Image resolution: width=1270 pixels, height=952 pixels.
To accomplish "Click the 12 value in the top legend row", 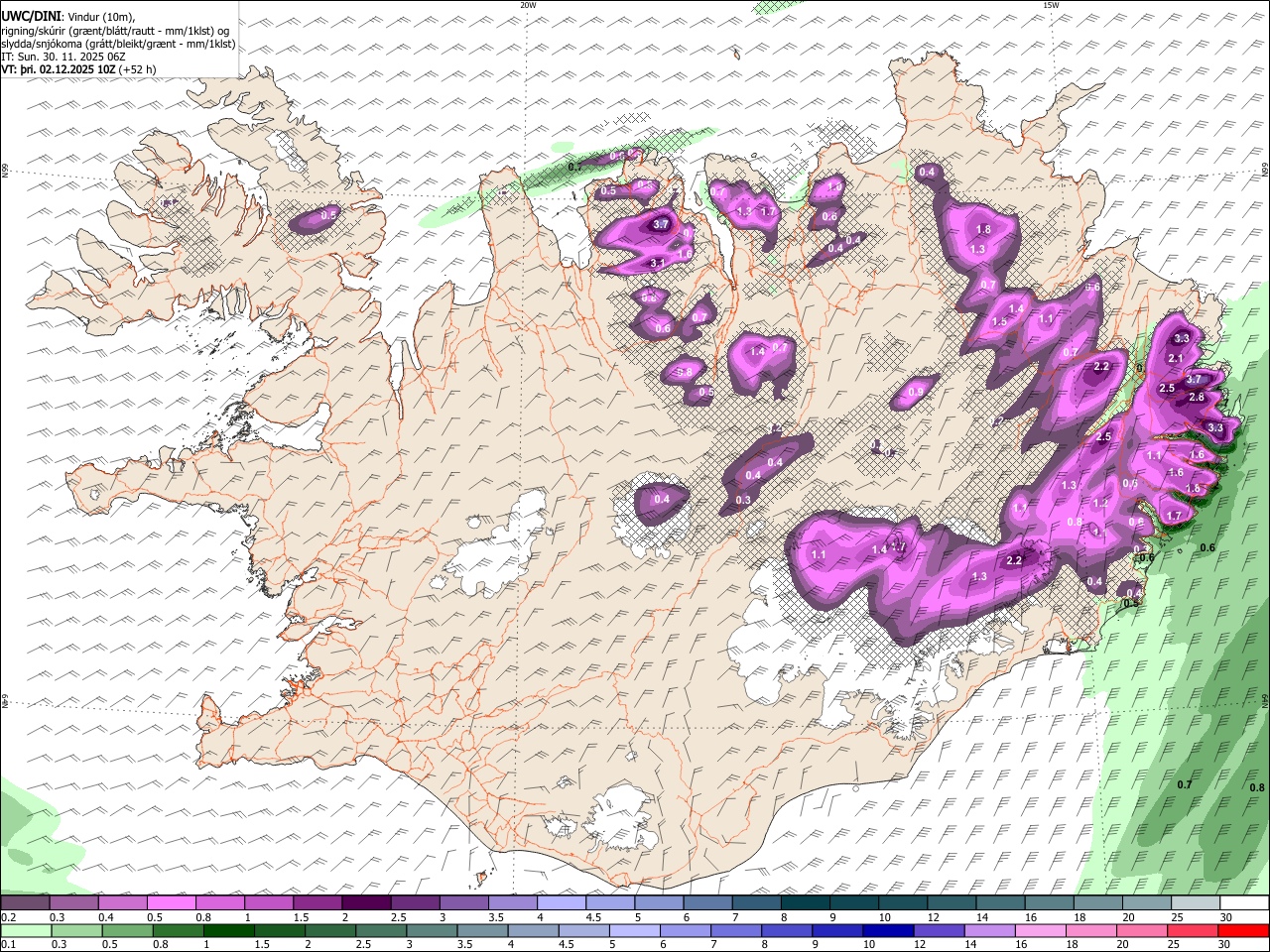I will coord(932,917).
